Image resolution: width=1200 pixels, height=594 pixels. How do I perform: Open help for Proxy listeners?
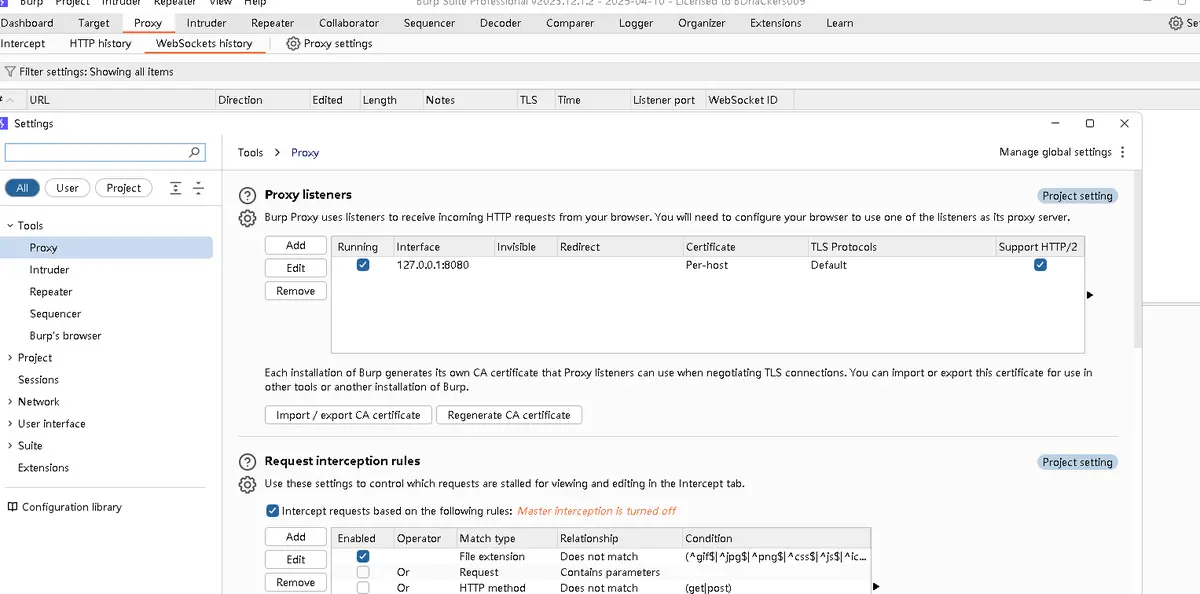pyautogui.click(x=247, y=195)
